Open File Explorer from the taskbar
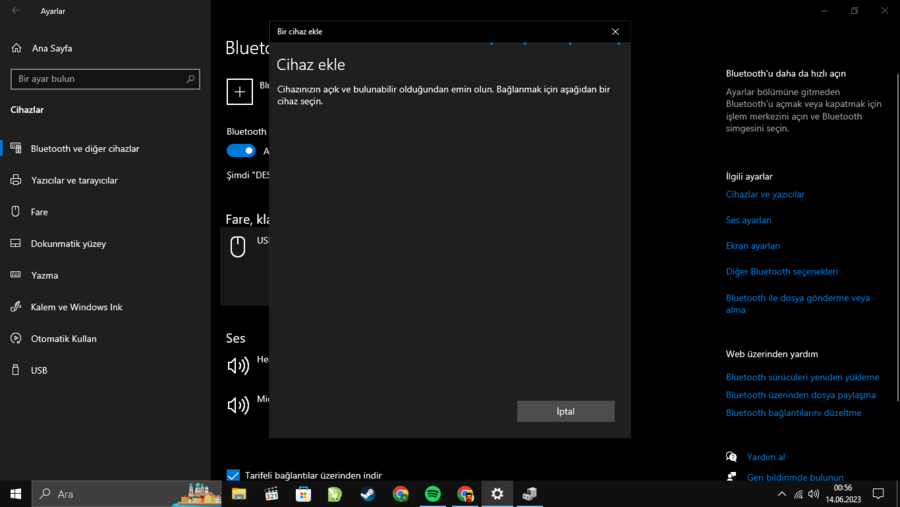The height and width of the screenshot is (507, 900). [239, 494]
